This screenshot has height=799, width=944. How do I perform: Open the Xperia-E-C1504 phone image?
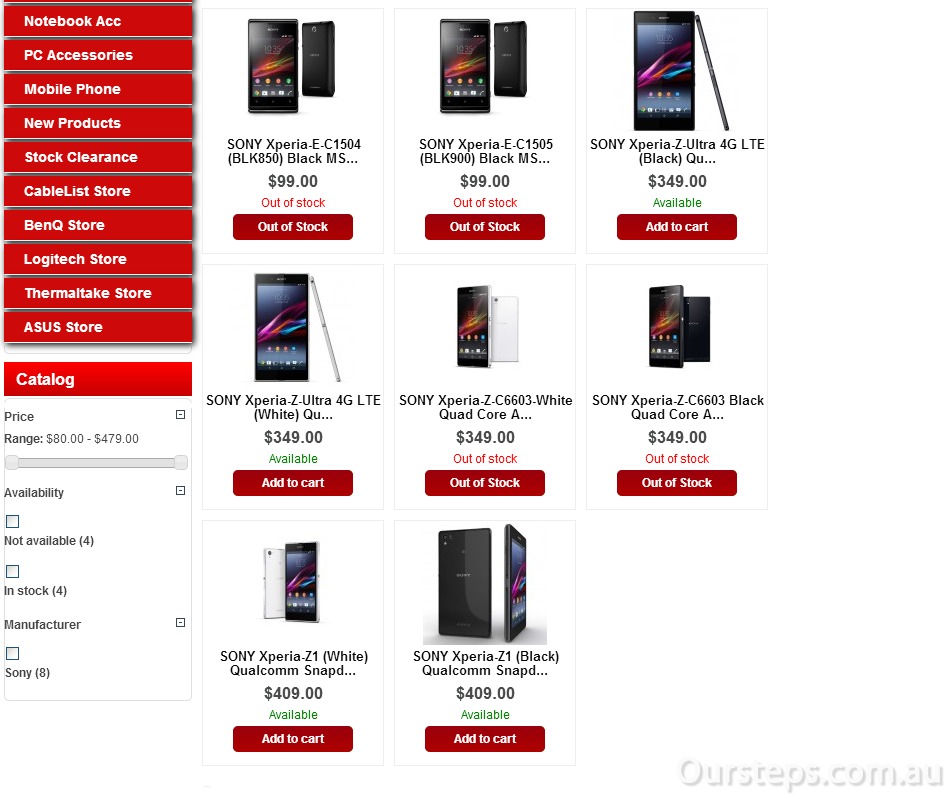click(x=293, y=66)
